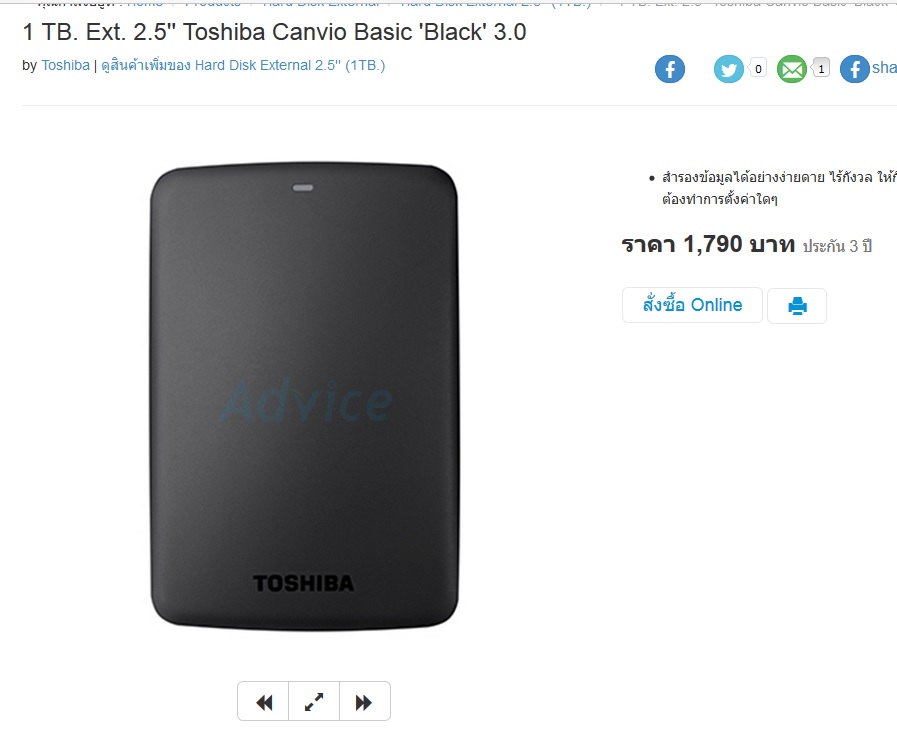Screen dimensions: 897x743
Task: Click the ราคา 1,790 บาท price text
Action: [708, 245]
